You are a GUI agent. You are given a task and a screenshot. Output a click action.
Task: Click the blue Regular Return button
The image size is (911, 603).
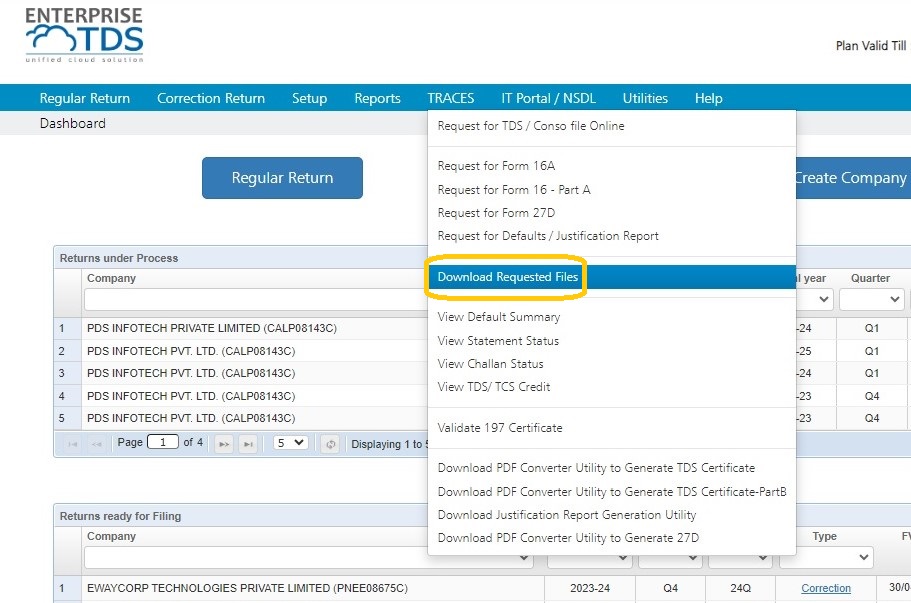tap(282, 178)
